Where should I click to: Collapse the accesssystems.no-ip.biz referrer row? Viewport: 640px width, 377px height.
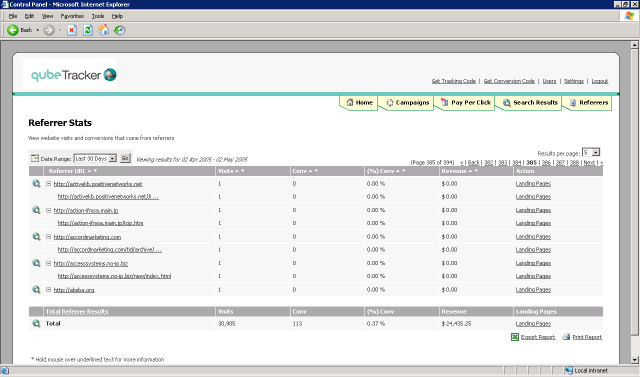[x=48, y=263]
